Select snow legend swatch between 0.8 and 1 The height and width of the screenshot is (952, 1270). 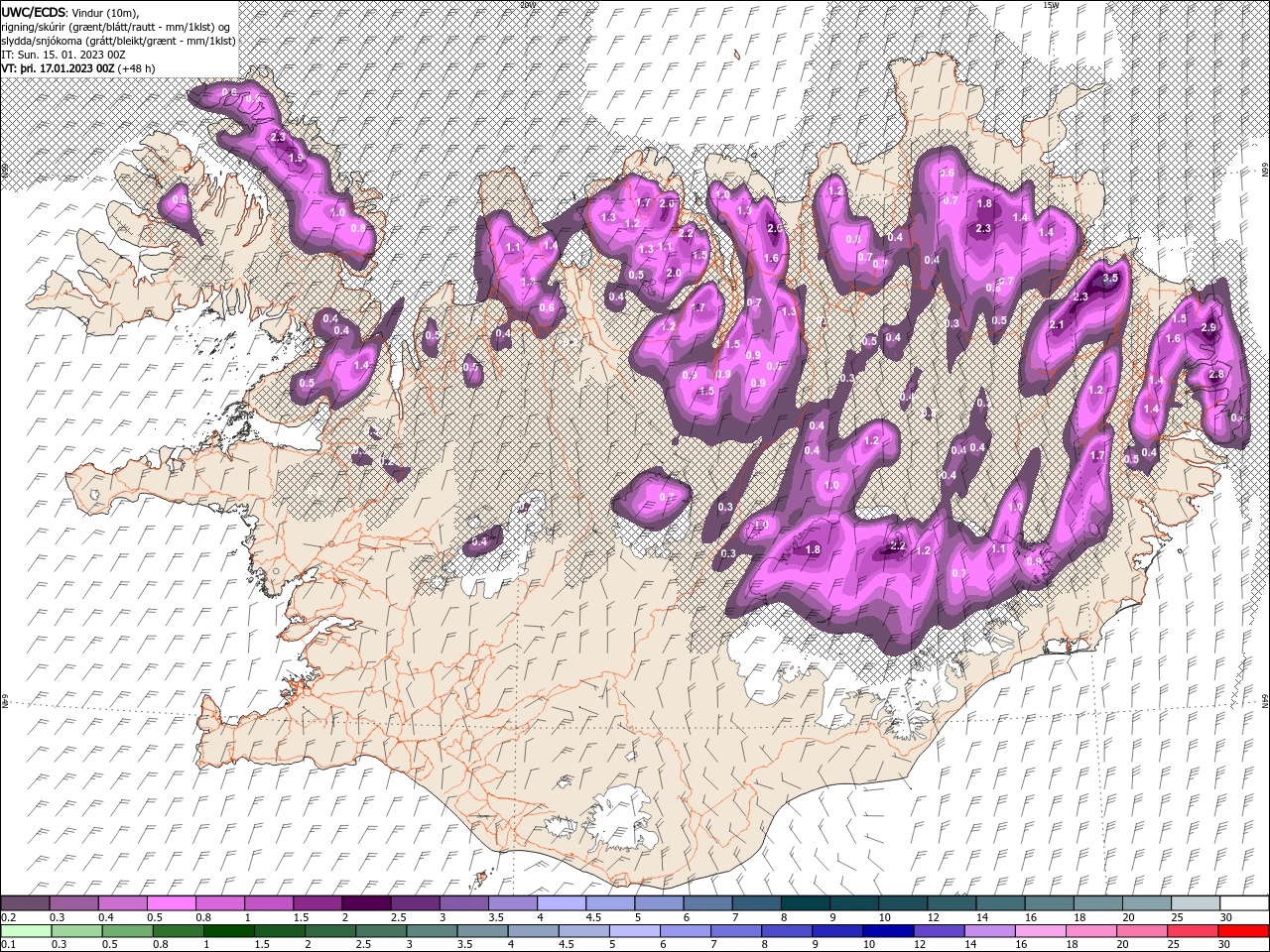220,903
